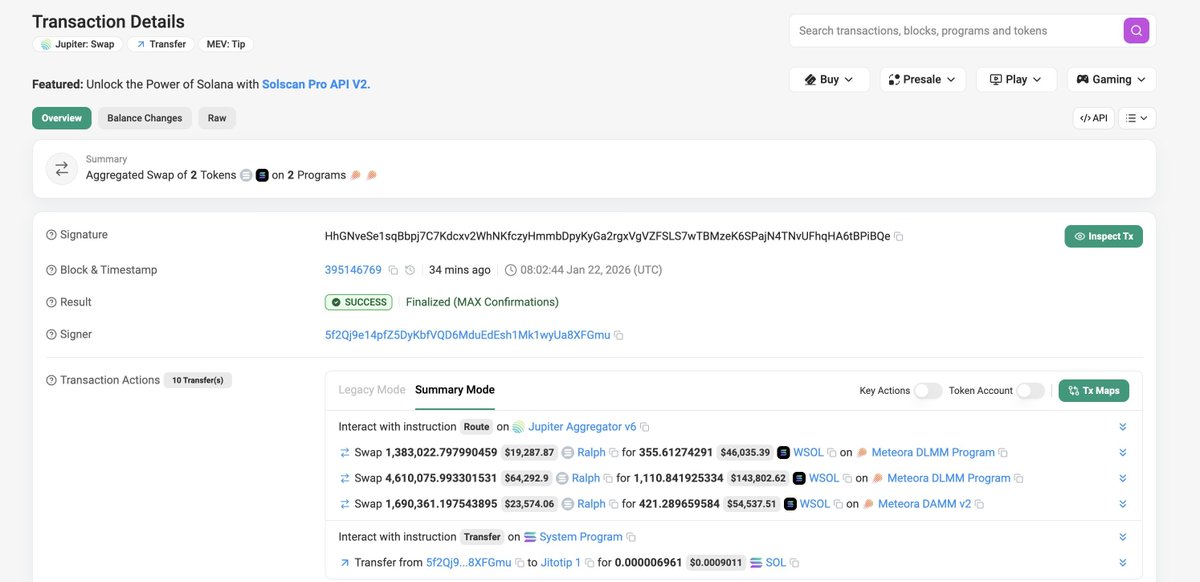Switch to the Balance Changes tab
This screenshot has width=1200, height=582.
click(145, 118)
